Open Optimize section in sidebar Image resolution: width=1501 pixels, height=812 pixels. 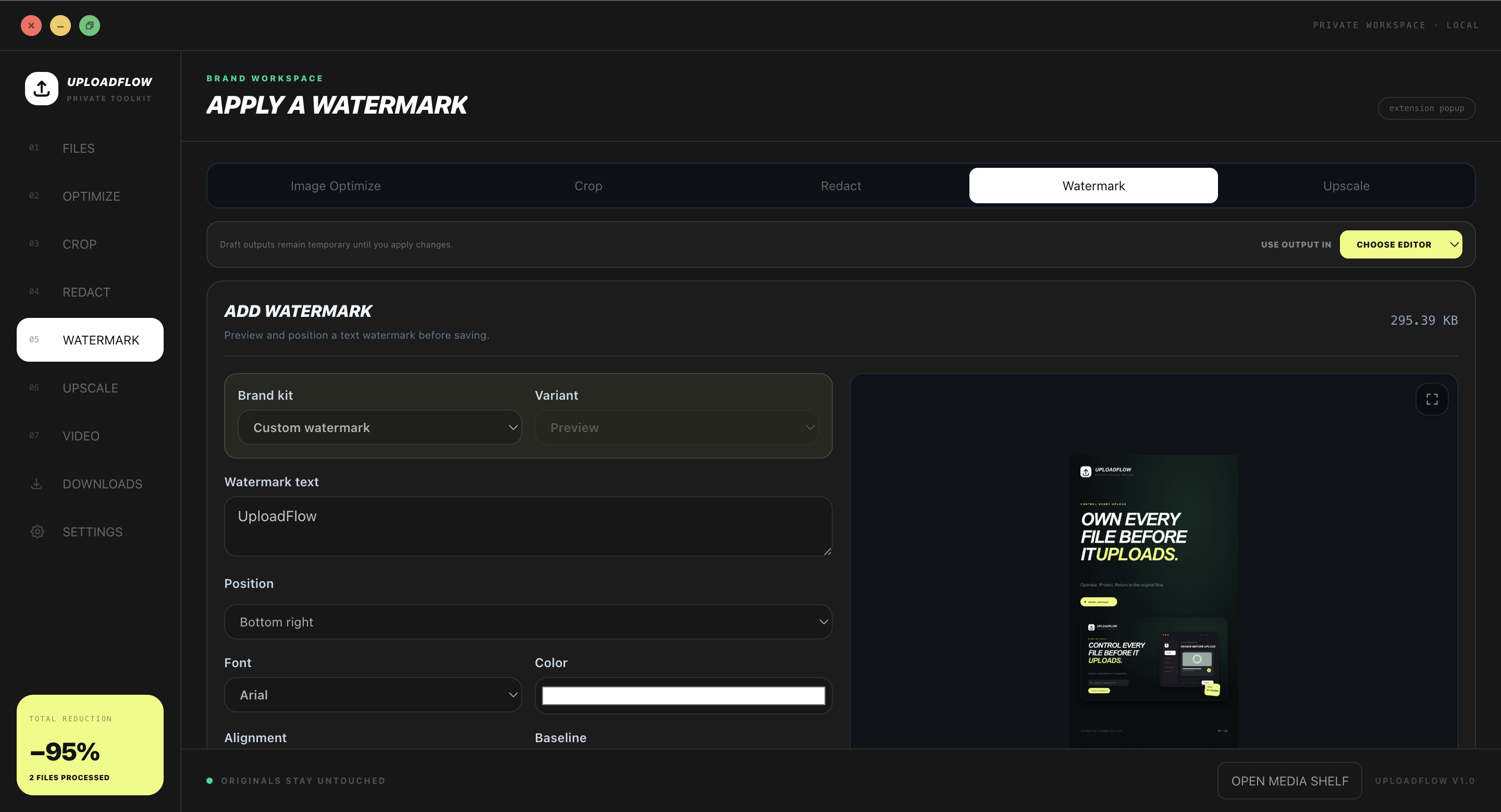click(90, 196)
